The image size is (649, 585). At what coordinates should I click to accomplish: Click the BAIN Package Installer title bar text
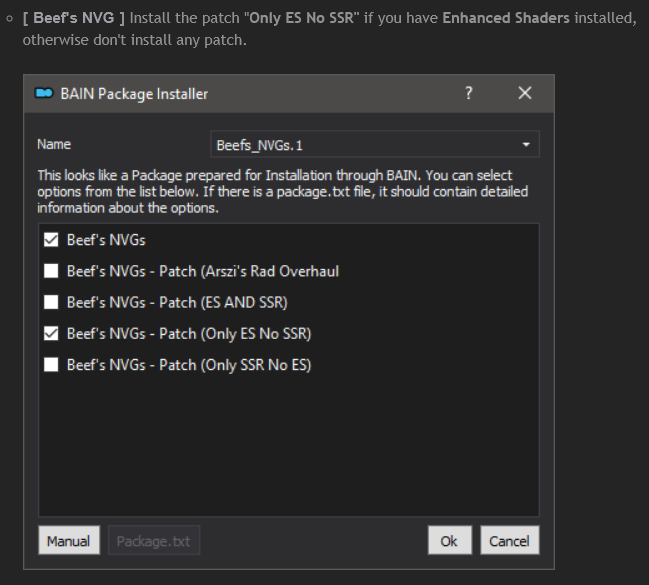point(134,94)
